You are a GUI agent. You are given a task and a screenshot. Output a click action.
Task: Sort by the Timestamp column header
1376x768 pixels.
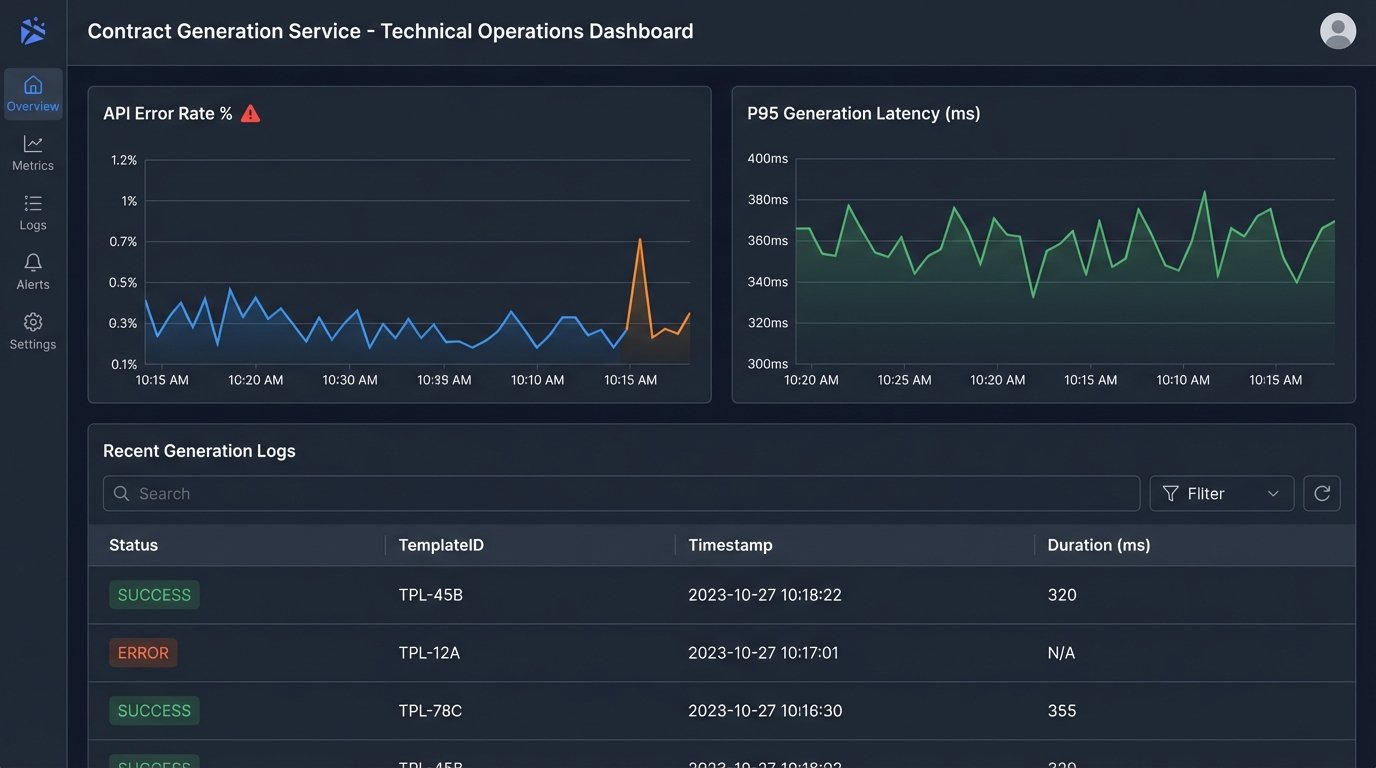[x=730, y=545]
